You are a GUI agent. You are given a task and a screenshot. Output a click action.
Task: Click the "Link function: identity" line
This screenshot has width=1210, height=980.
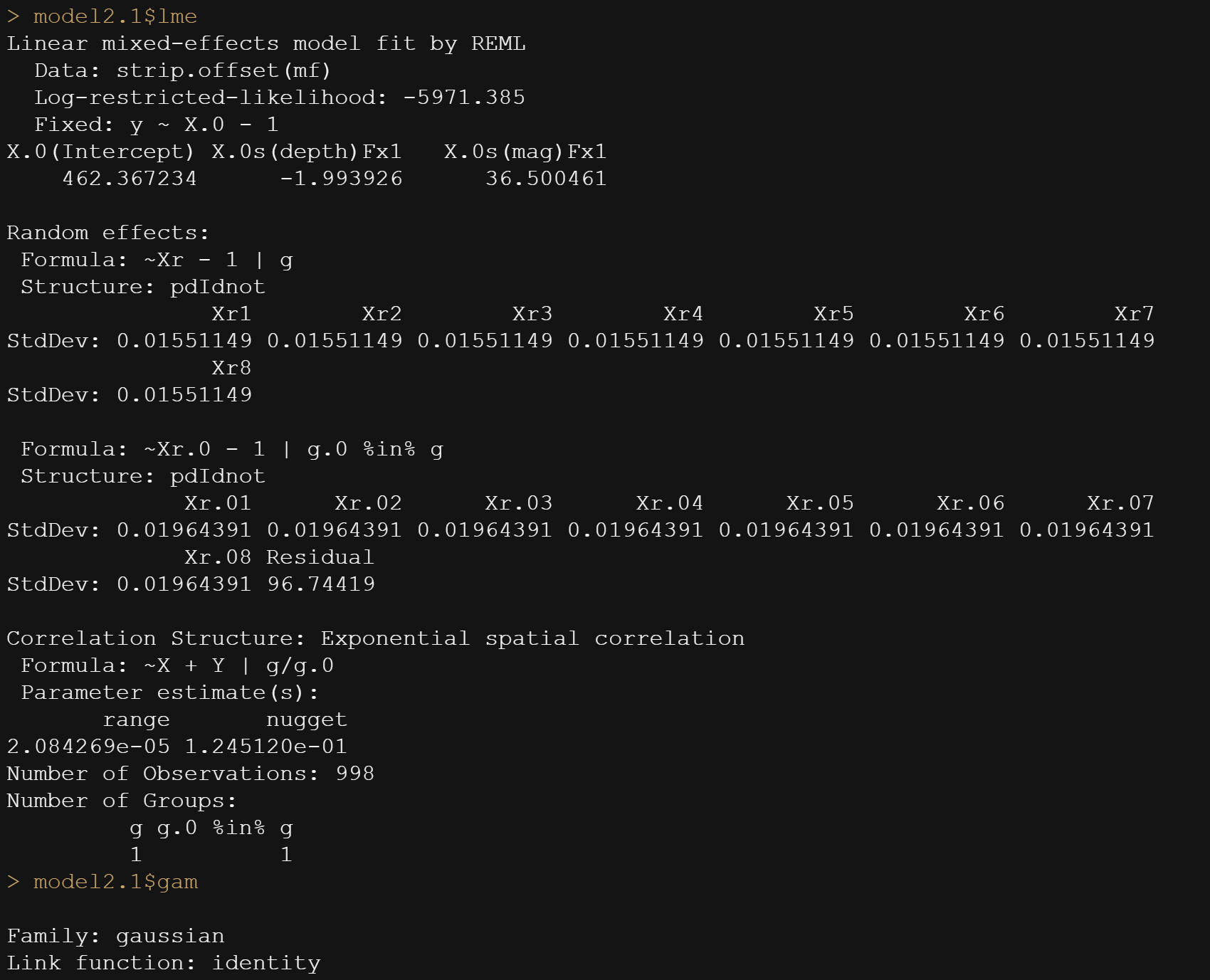point(164,963)
